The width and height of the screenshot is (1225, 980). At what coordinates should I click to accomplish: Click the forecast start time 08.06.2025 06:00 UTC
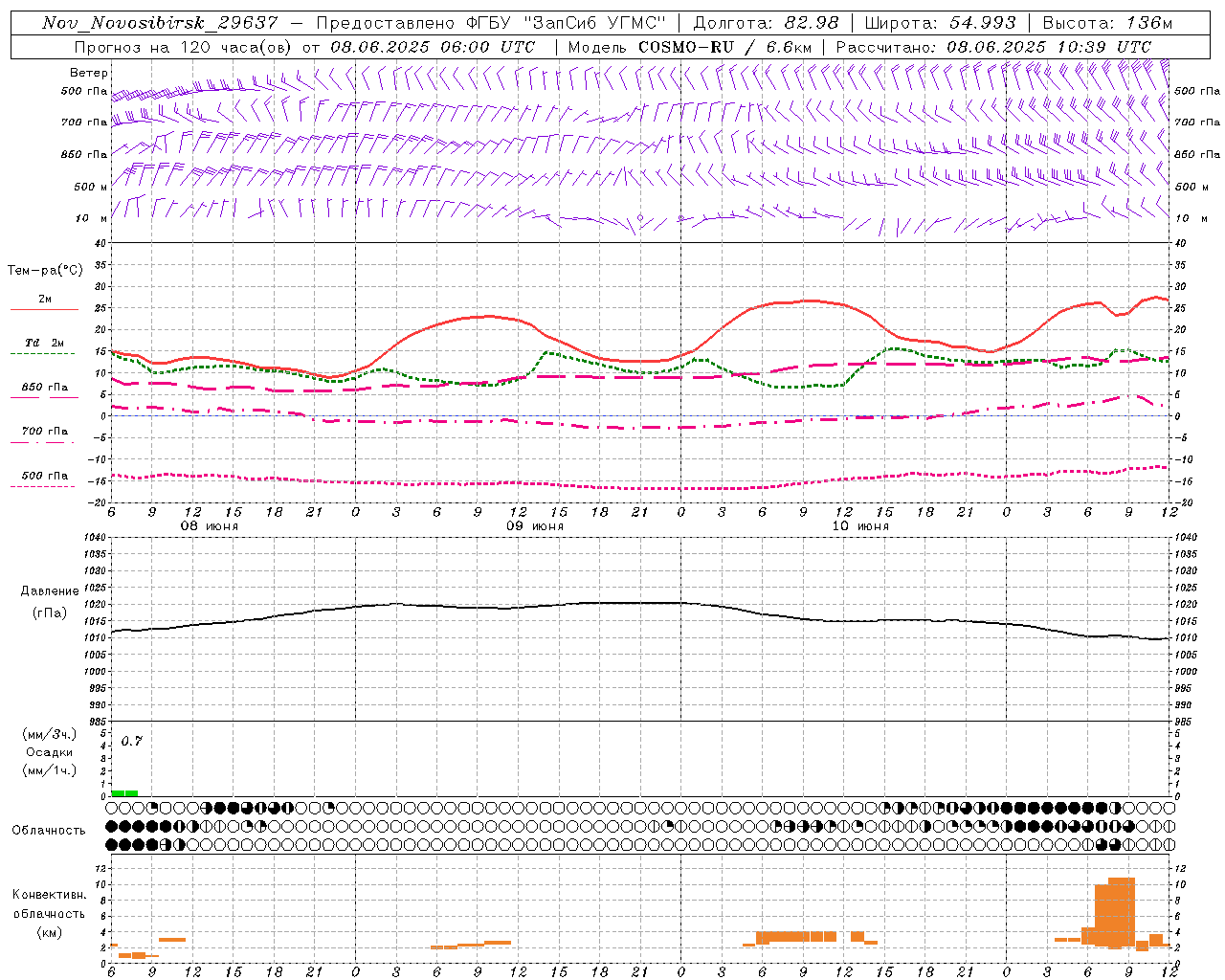433,47
